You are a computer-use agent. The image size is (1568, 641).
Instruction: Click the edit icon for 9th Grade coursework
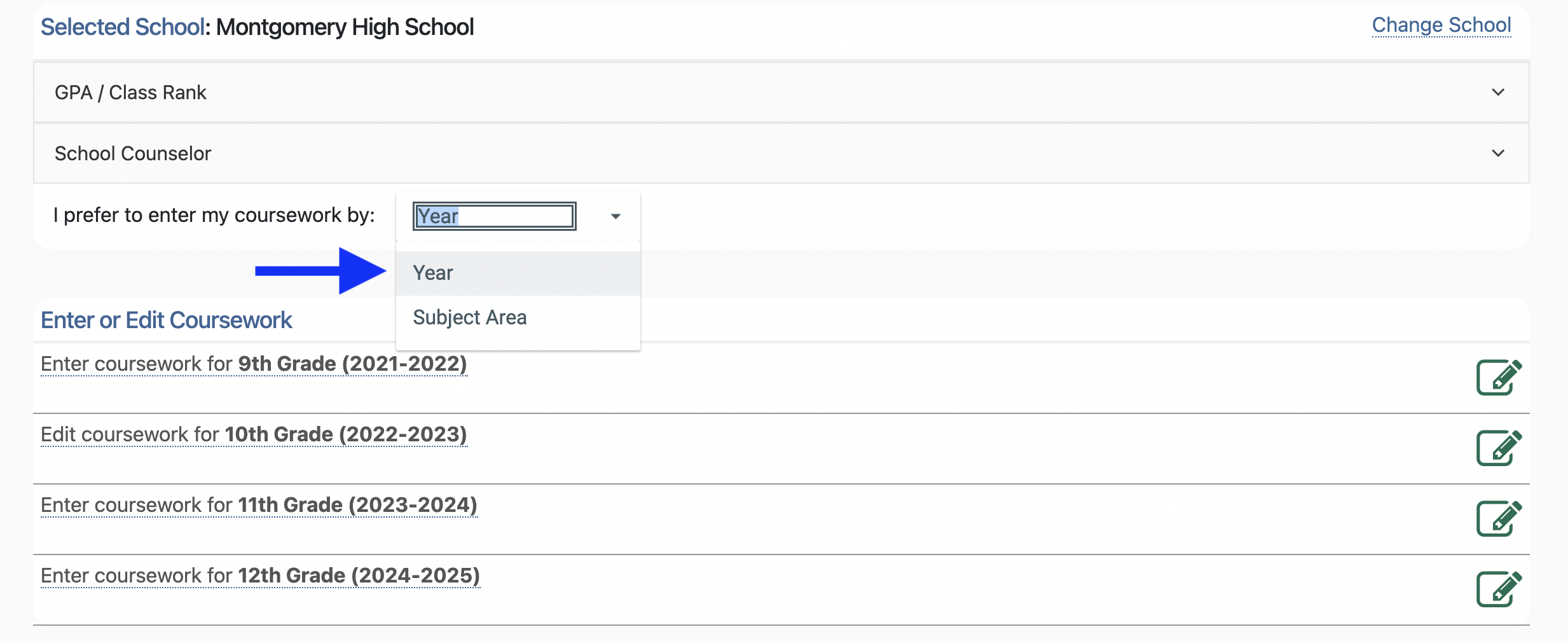coord(1498,378)
